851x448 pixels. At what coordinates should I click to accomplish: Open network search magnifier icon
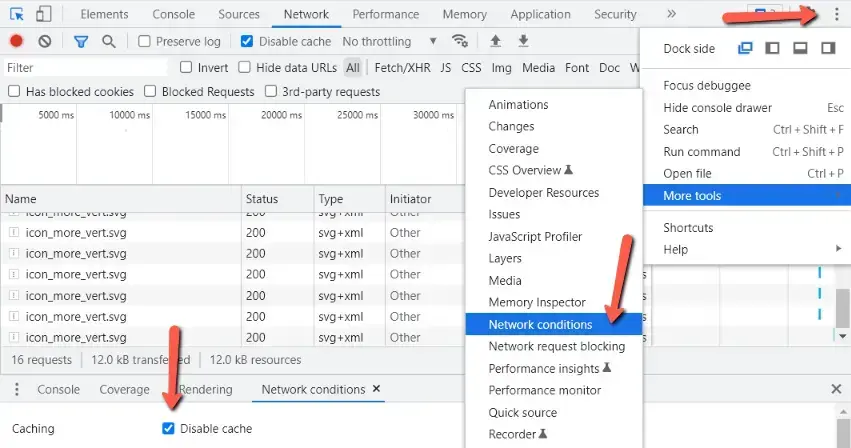click(108, 41)
